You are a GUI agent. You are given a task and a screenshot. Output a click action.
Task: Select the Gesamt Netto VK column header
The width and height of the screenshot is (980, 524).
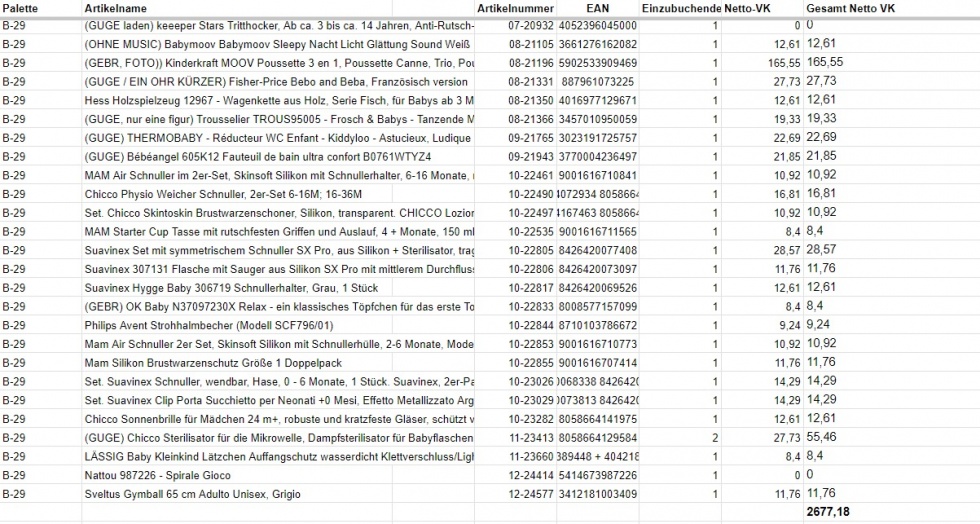pos(851,8)
